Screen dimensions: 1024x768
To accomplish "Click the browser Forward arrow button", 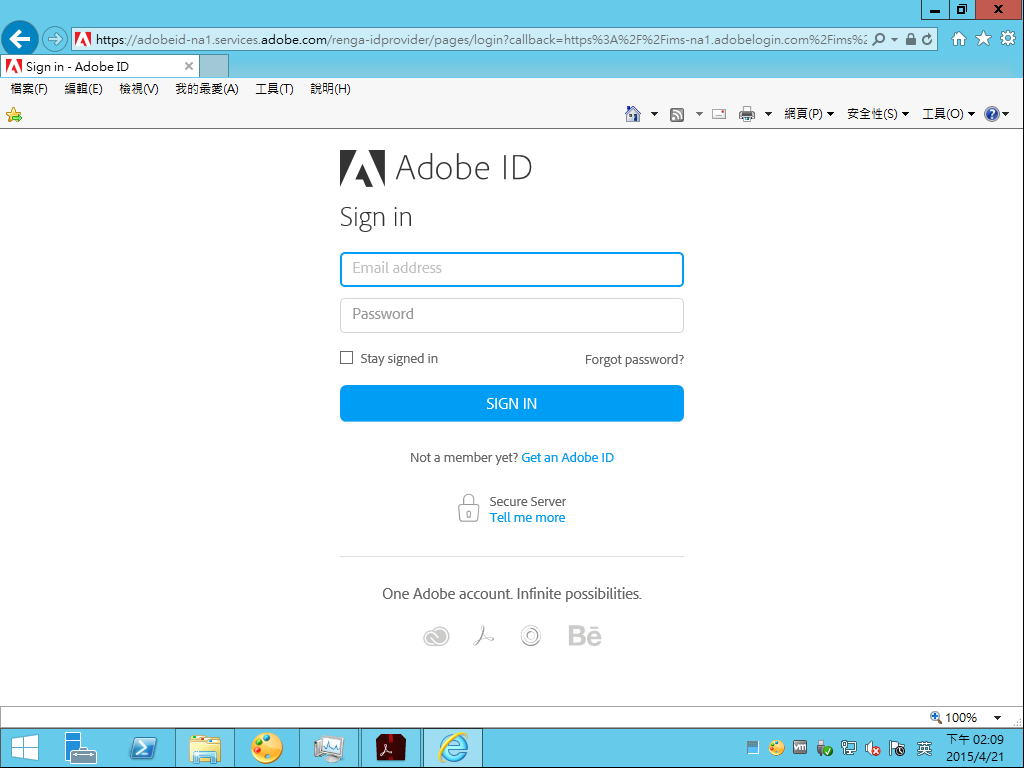I will click(55, 39).
